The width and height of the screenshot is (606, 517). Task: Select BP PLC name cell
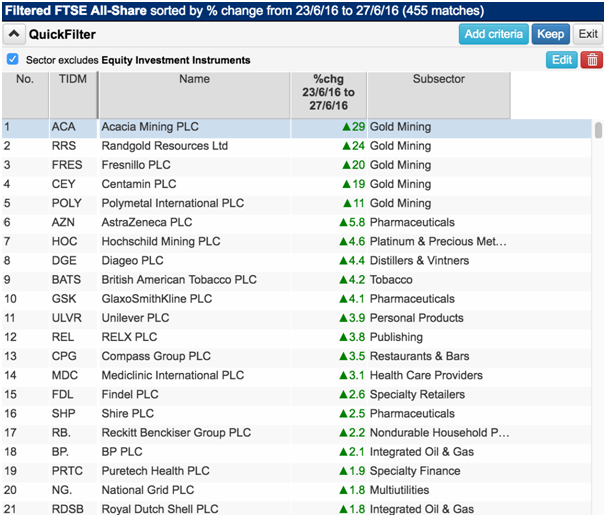coord(122,452)
